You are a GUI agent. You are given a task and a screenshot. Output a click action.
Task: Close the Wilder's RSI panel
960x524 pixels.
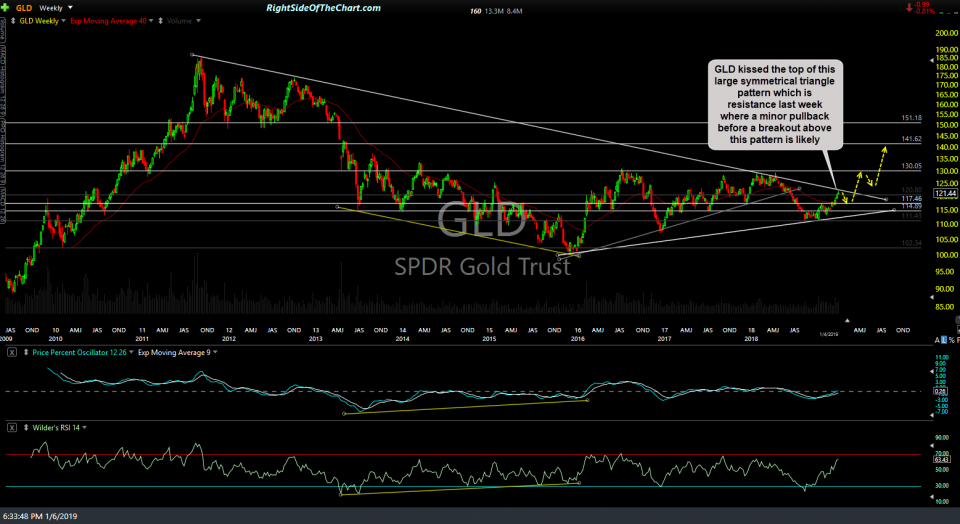[12, 428]
